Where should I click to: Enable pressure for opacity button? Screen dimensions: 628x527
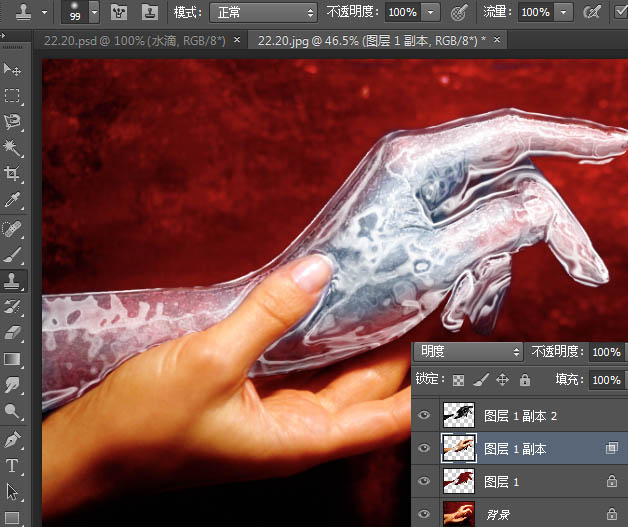(459, 12)
